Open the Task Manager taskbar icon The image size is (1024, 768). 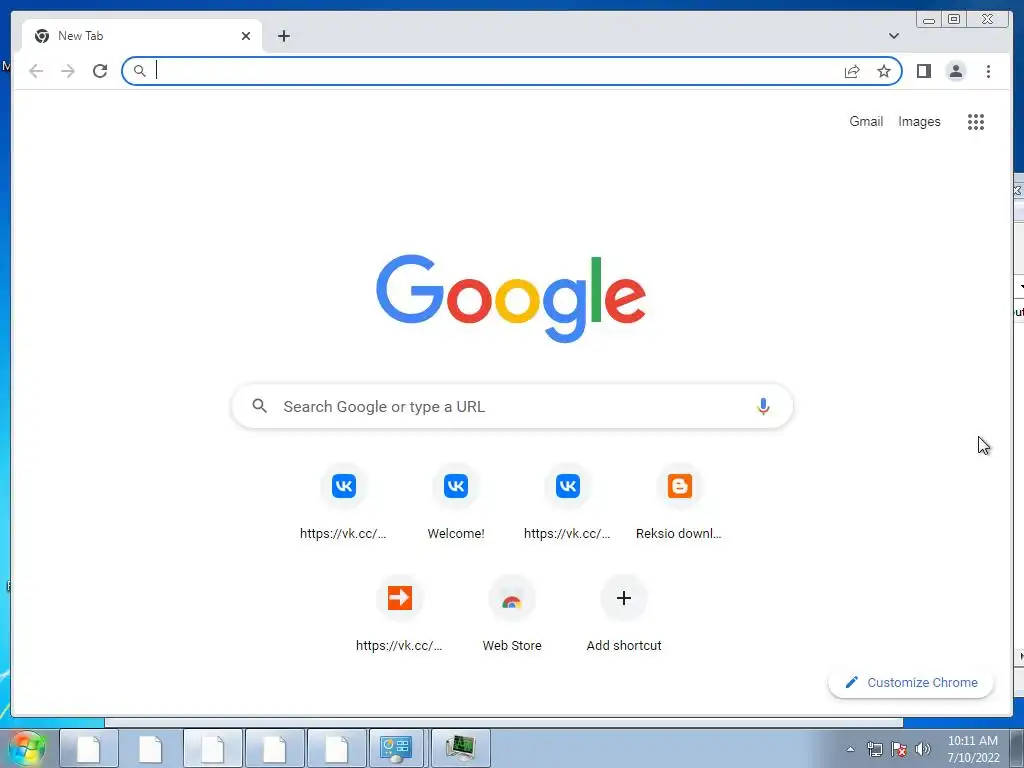460,748
